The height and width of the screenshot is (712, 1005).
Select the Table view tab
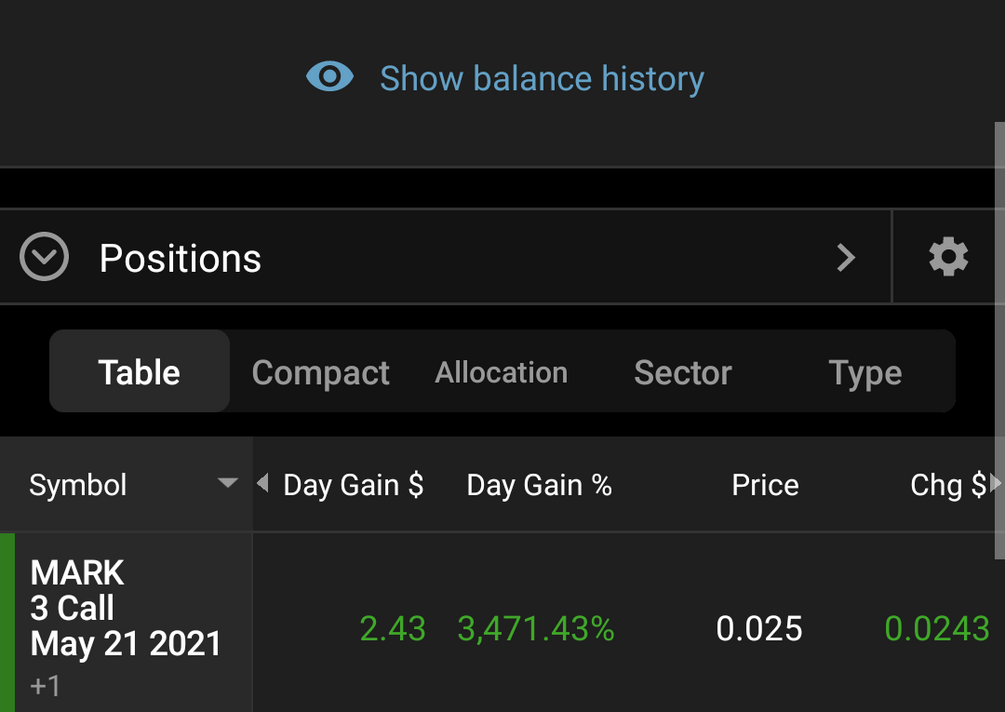pyautogui.click(x=139, y=372)
